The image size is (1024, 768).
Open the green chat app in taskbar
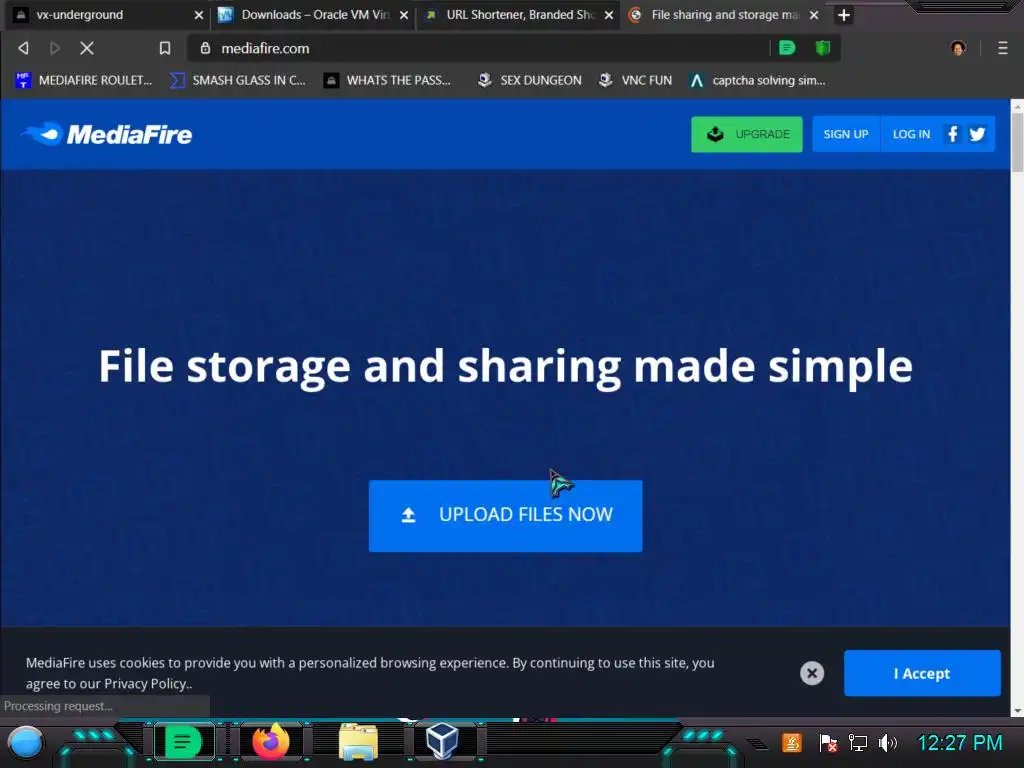184,743
